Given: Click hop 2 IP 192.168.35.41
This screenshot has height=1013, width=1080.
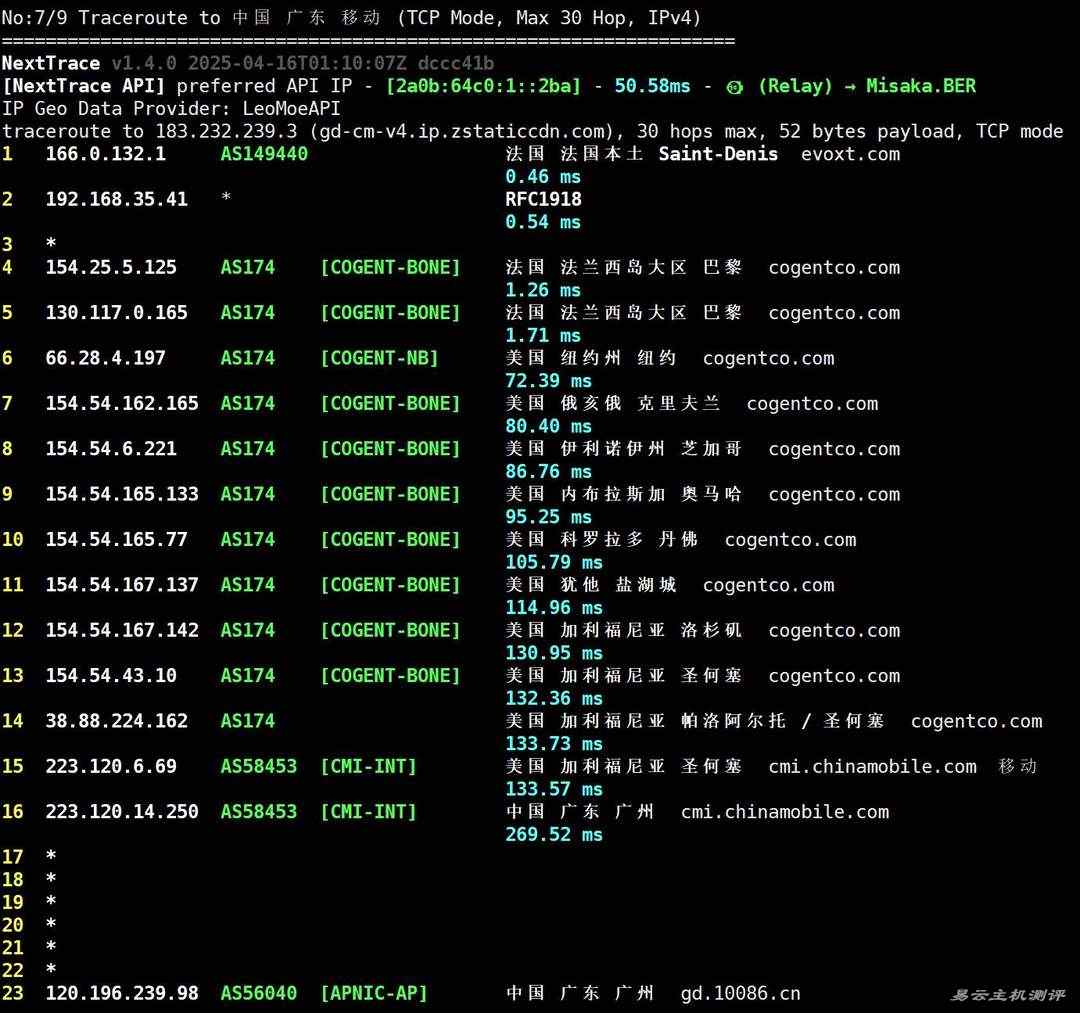Looking at the screenshot, I should 116,199.
